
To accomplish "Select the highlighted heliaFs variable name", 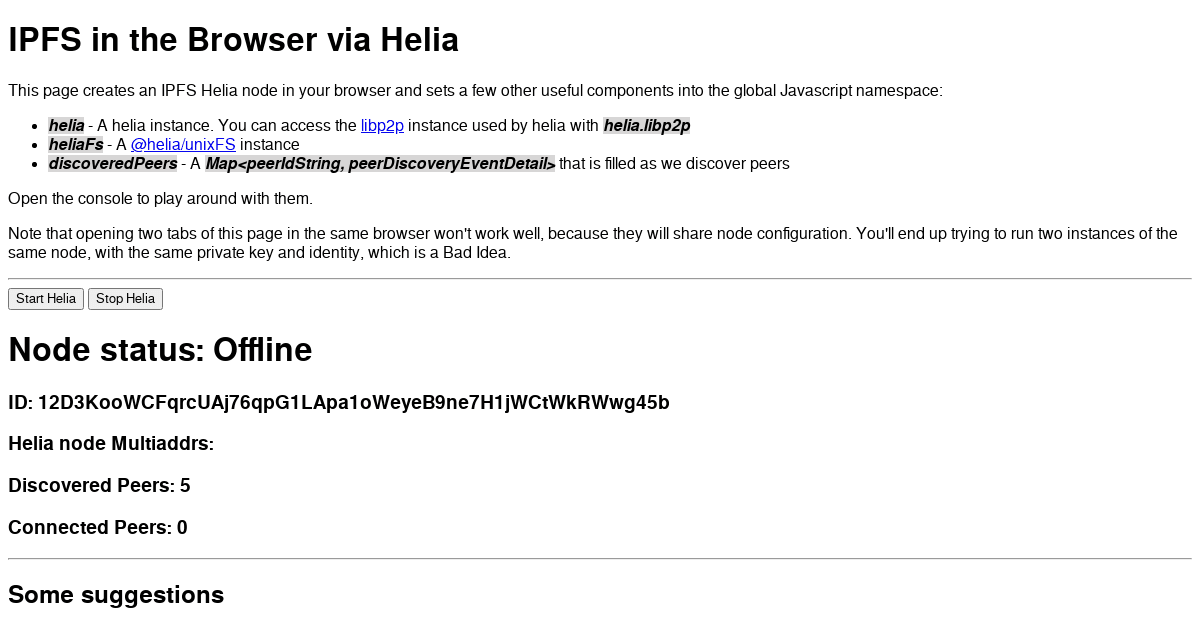I will [77, 144].
